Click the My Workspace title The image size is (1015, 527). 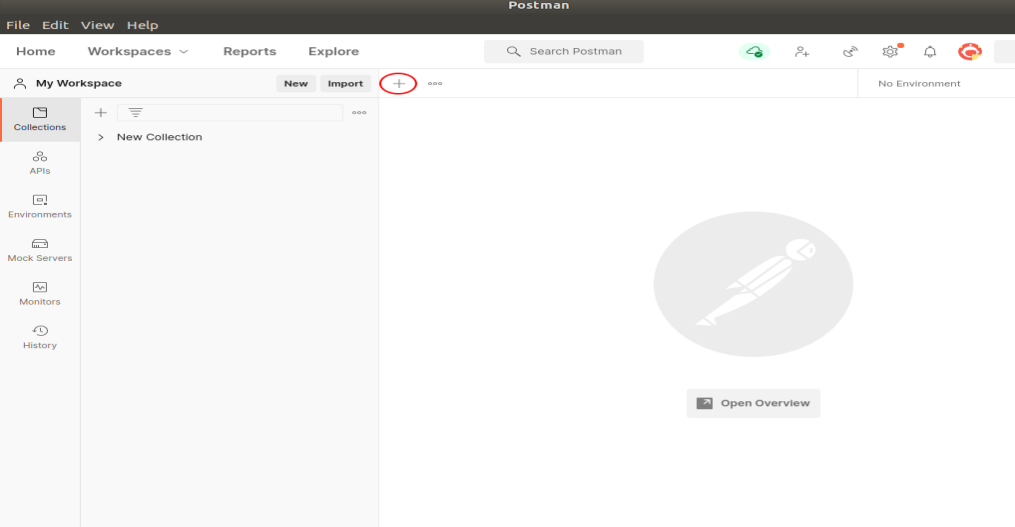(x=79, y=84)
